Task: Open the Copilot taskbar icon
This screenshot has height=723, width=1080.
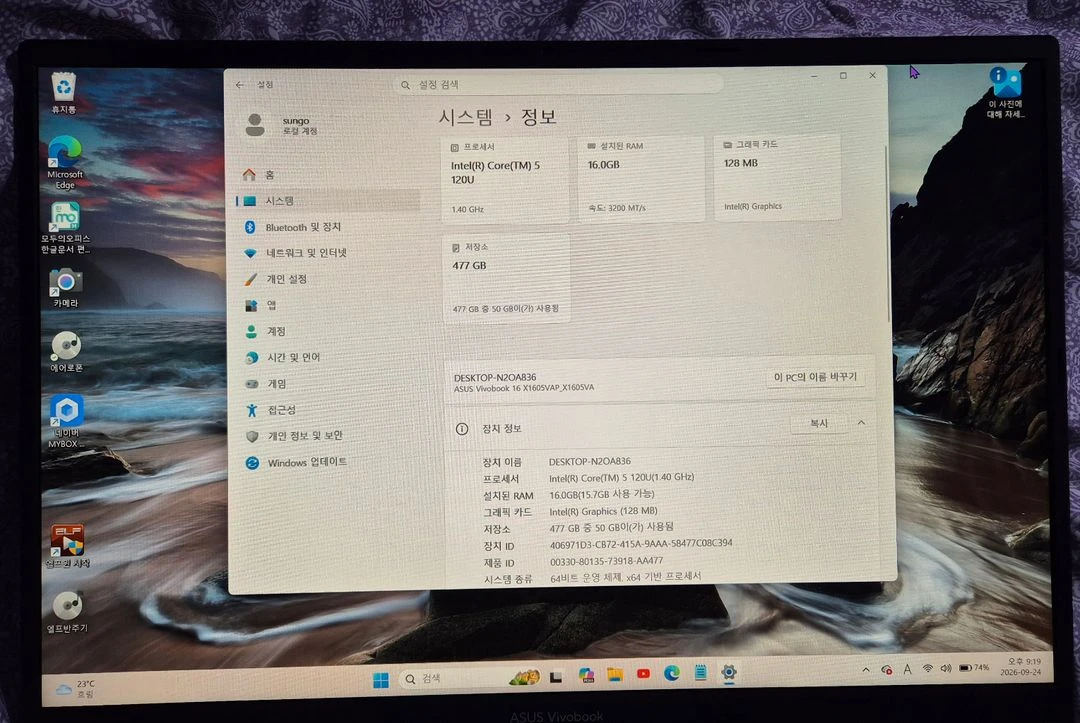Action: 586,675
